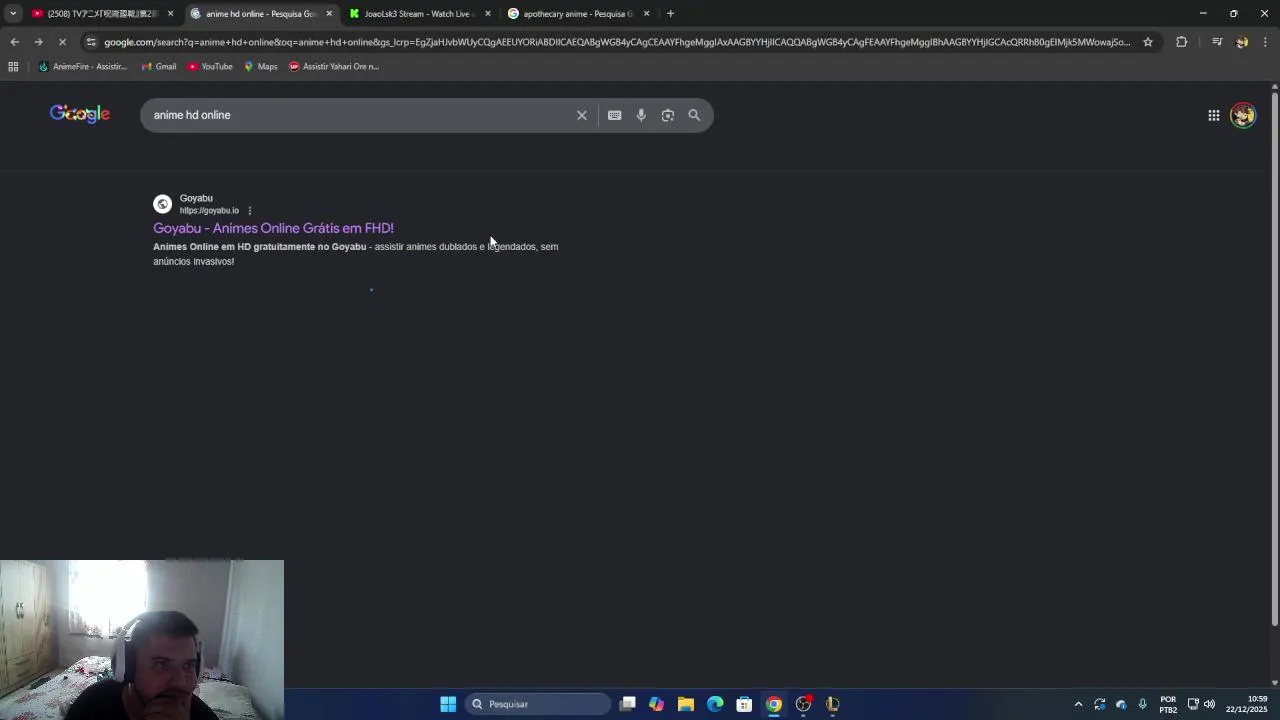Open the Google apps grid
This screenshot has height=720, width=1280.
point(1213,115)
